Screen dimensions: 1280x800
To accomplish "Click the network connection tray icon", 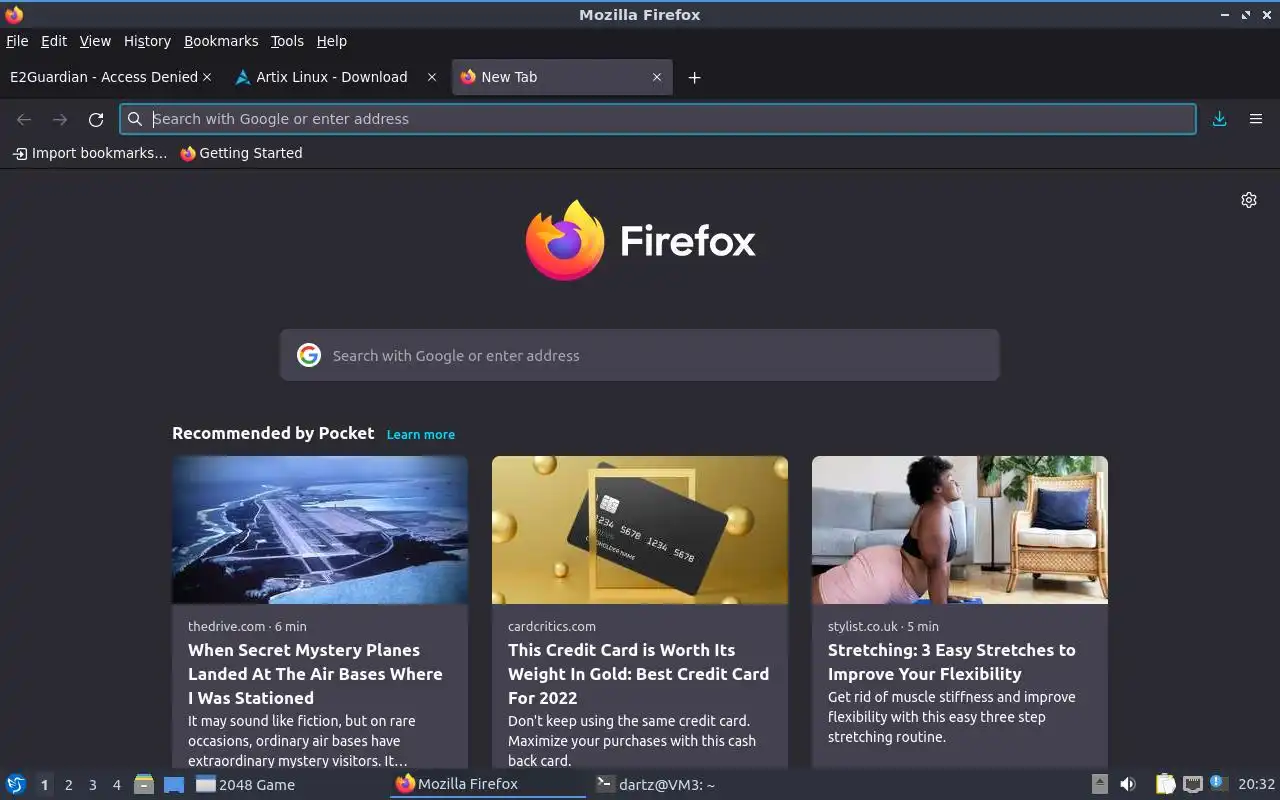I will [x=1192, y=784].
